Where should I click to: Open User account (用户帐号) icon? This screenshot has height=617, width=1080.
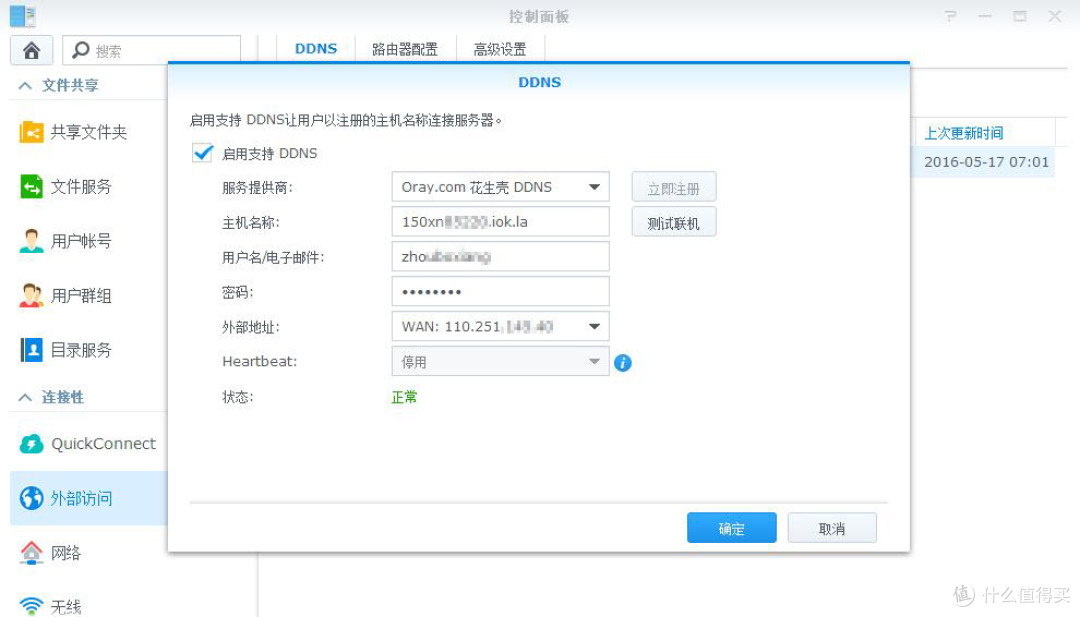click(x=31, y=241)
